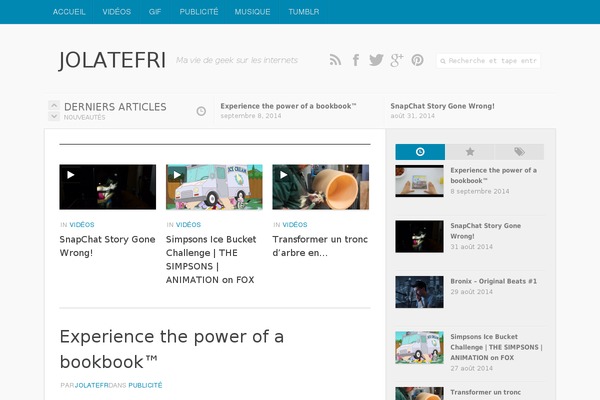Show previous article with up arrow

pyautogui.click(x=54, y=105)
